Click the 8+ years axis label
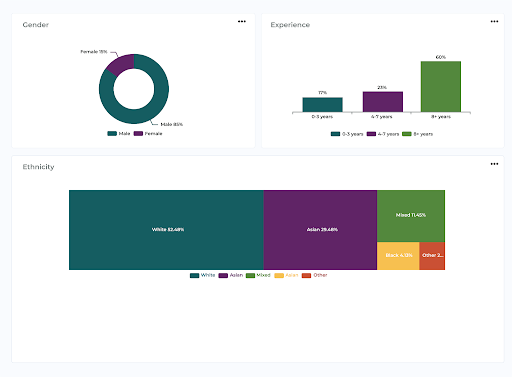The height and width of the screenshot is (377, 512). tap(441, 117)
